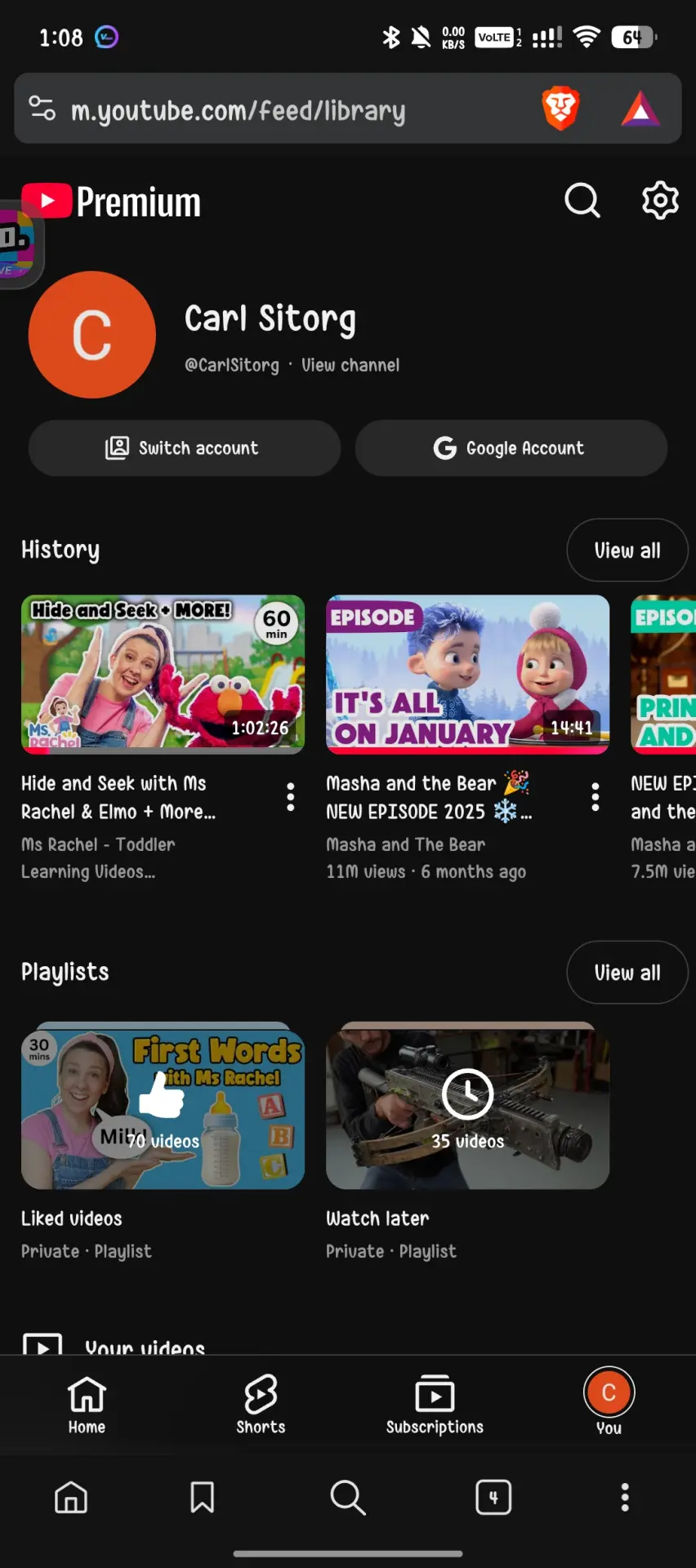
Task: Tap browser search icon in bottom toolbar
Action: tap(348, 1497)
